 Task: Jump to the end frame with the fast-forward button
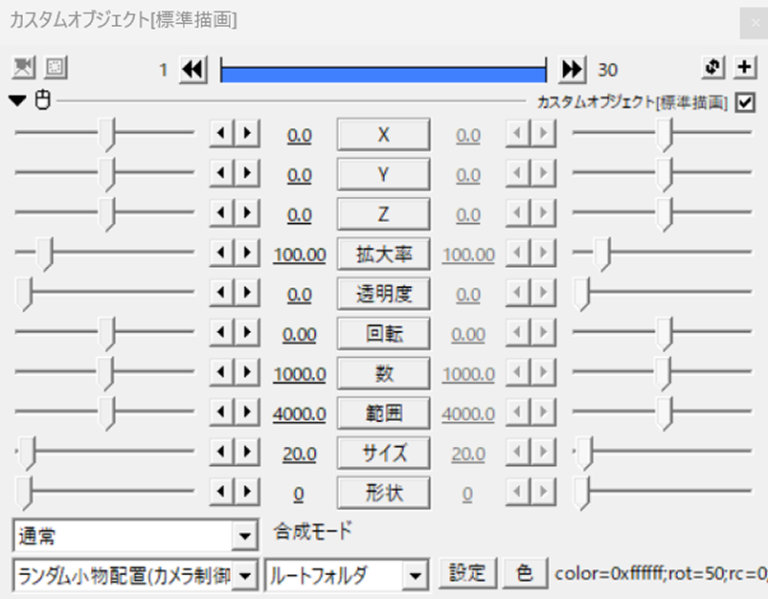coord(572,69)
